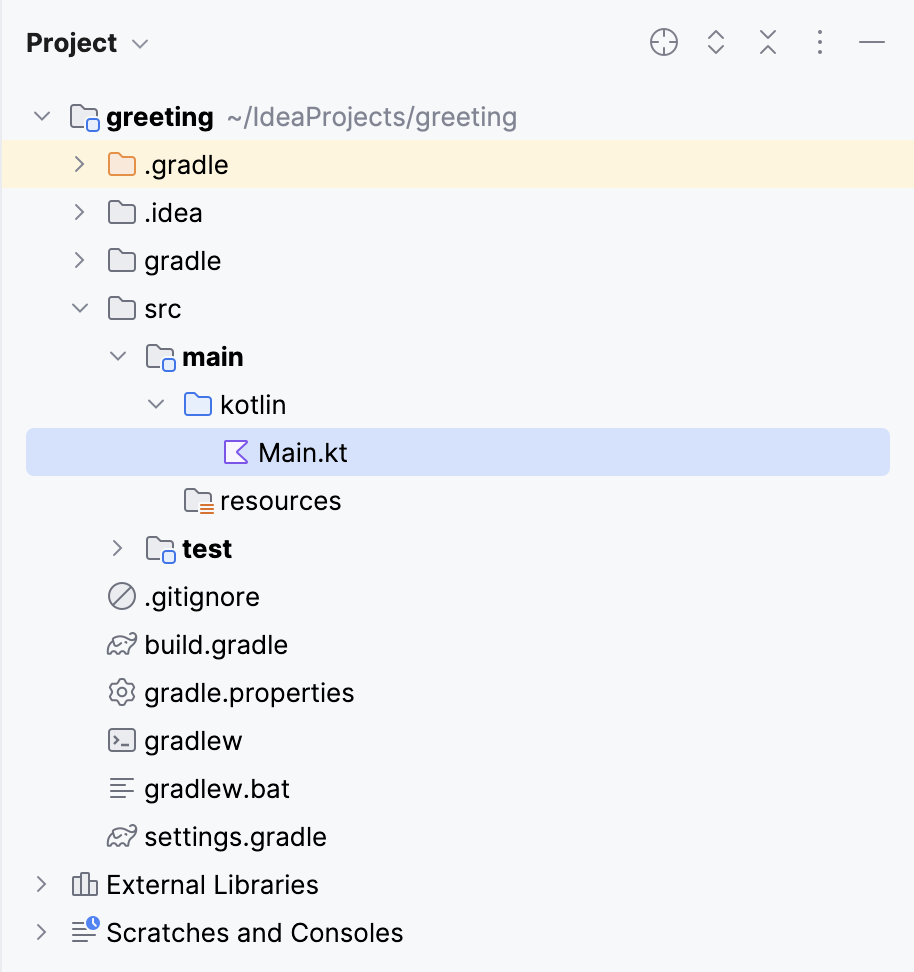The width and height of the screenshot is (914, 972).
Task: Click the Collapse All icon in toolbar
Action: [767, 42]
